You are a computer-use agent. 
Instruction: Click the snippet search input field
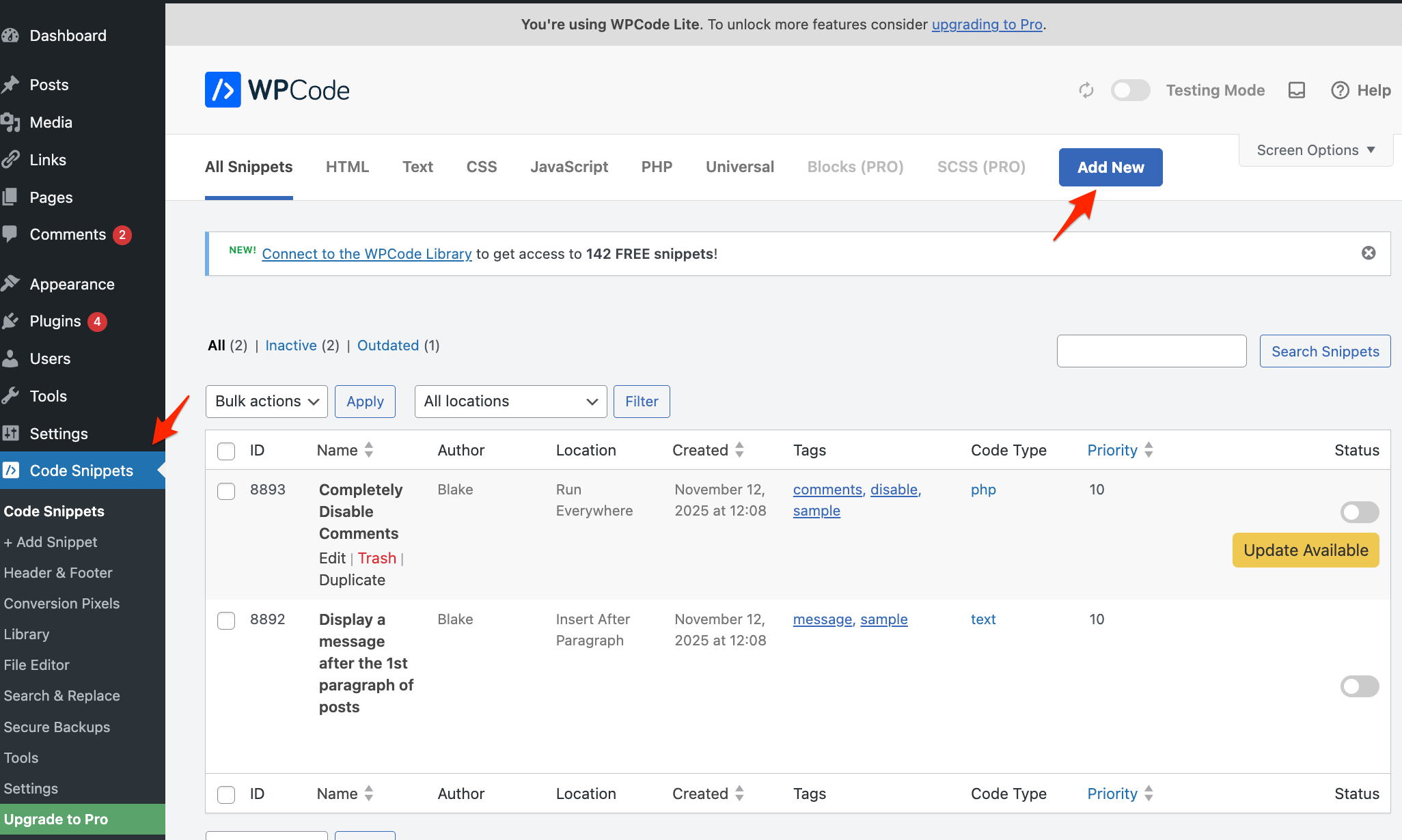[1151, 351]
